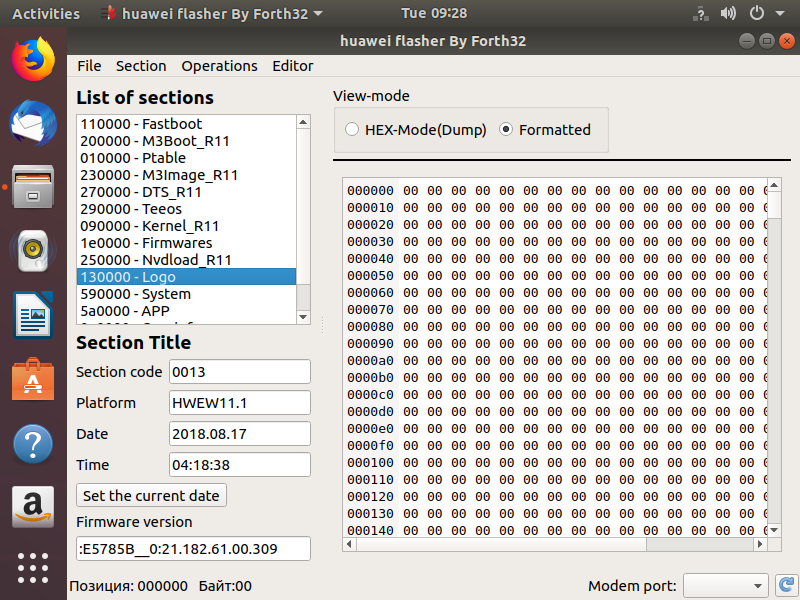Click the clock Tue 09:28
The height and width of the screenshot is (600, 800).
click(x=434, y=13)
